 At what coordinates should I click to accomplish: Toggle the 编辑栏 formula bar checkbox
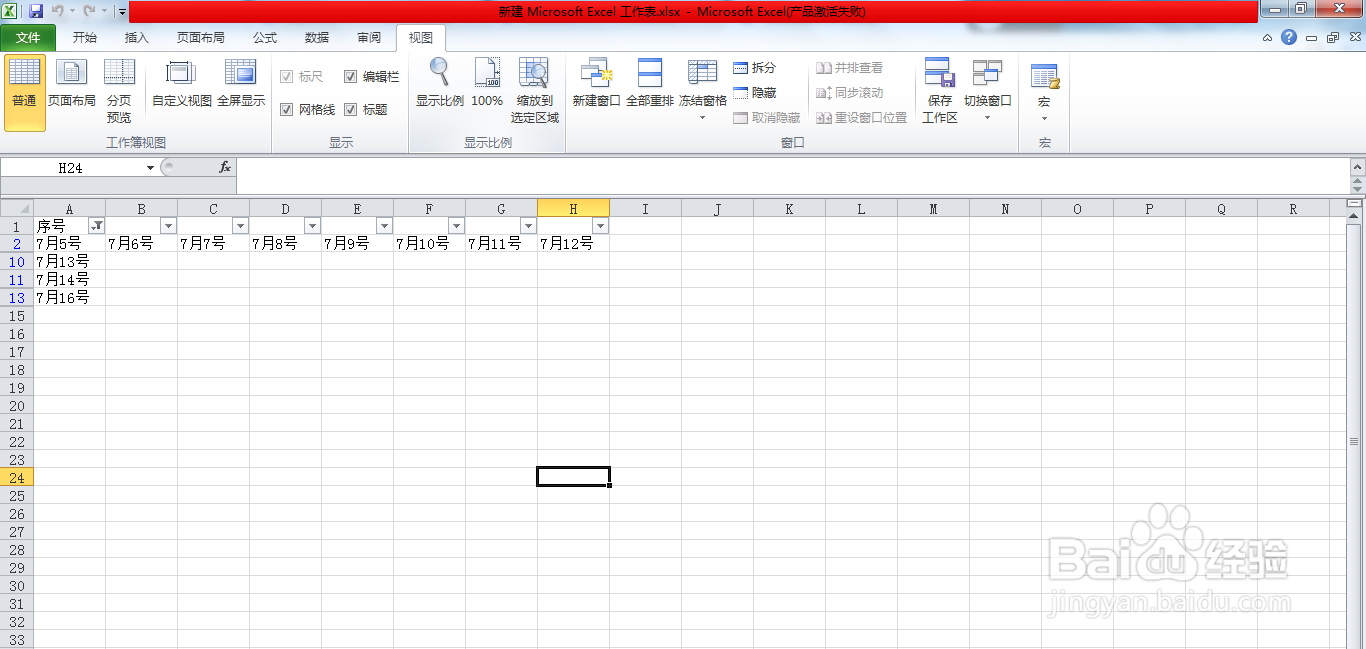[x=351, y=76]
